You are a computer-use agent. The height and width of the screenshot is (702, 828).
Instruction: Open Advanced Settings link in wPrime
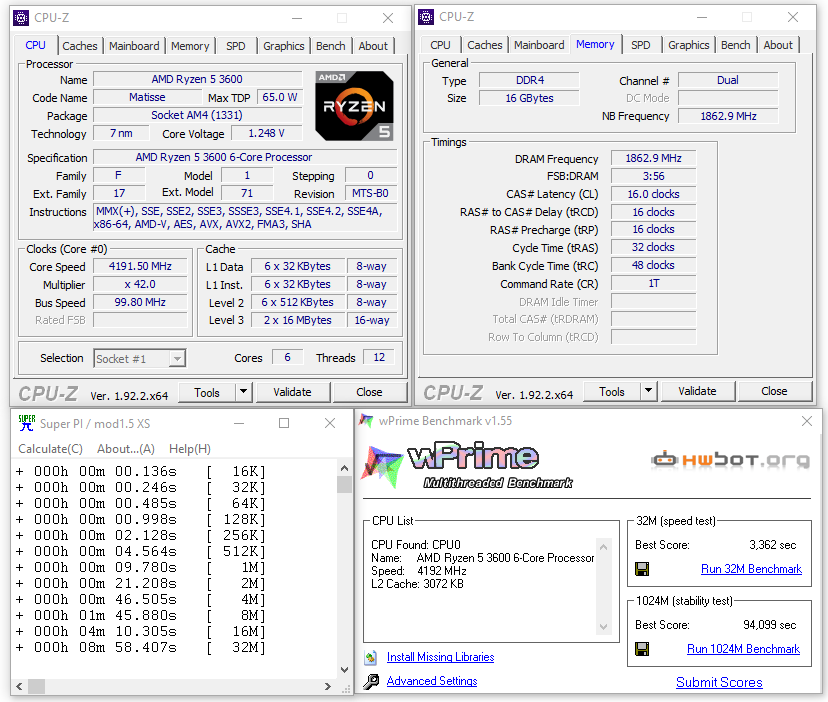(432, 681)
